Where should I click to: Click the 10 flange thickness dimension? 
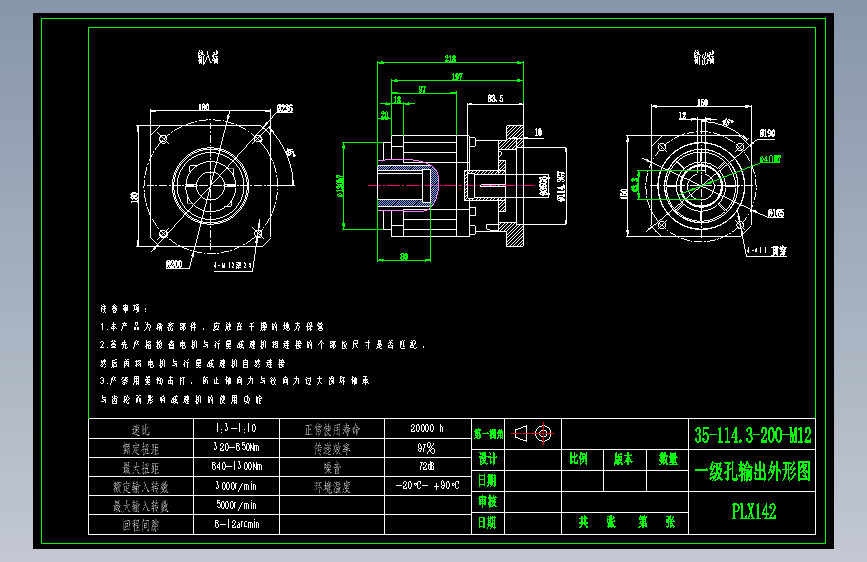point(538,132)
